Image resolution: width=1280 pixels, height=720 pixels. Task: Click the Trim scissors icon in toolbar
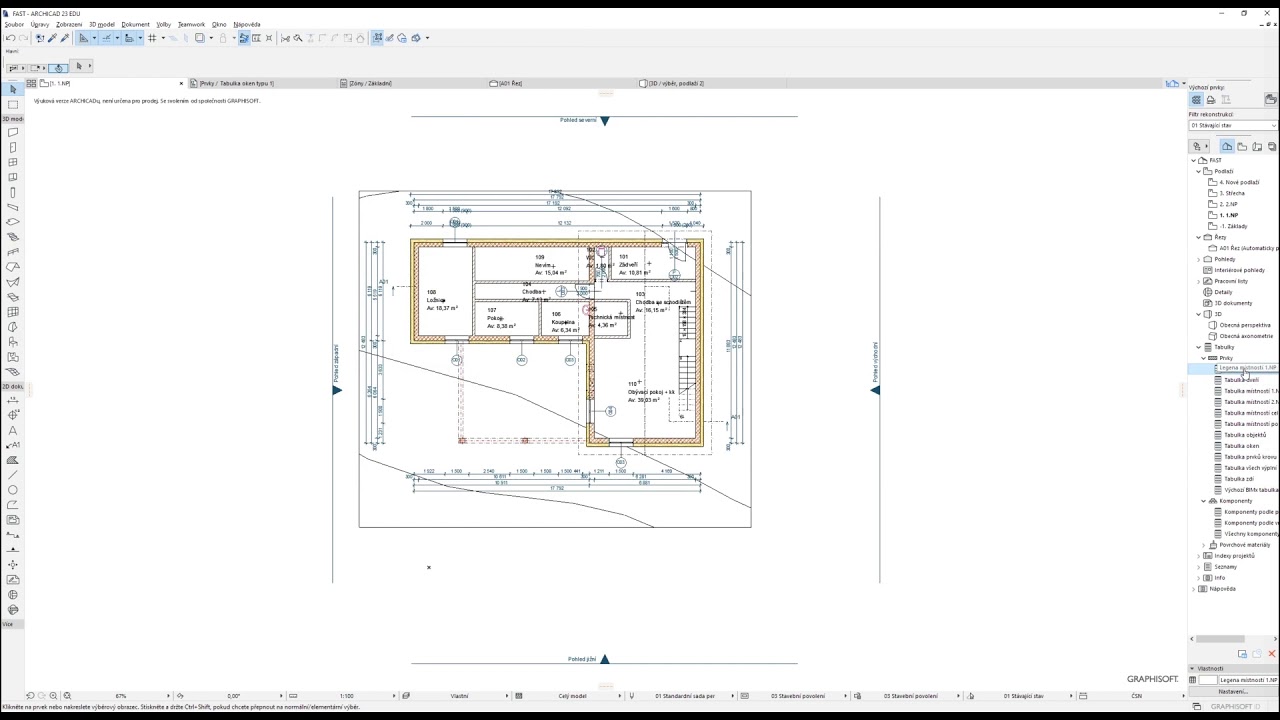coord(285,38)
